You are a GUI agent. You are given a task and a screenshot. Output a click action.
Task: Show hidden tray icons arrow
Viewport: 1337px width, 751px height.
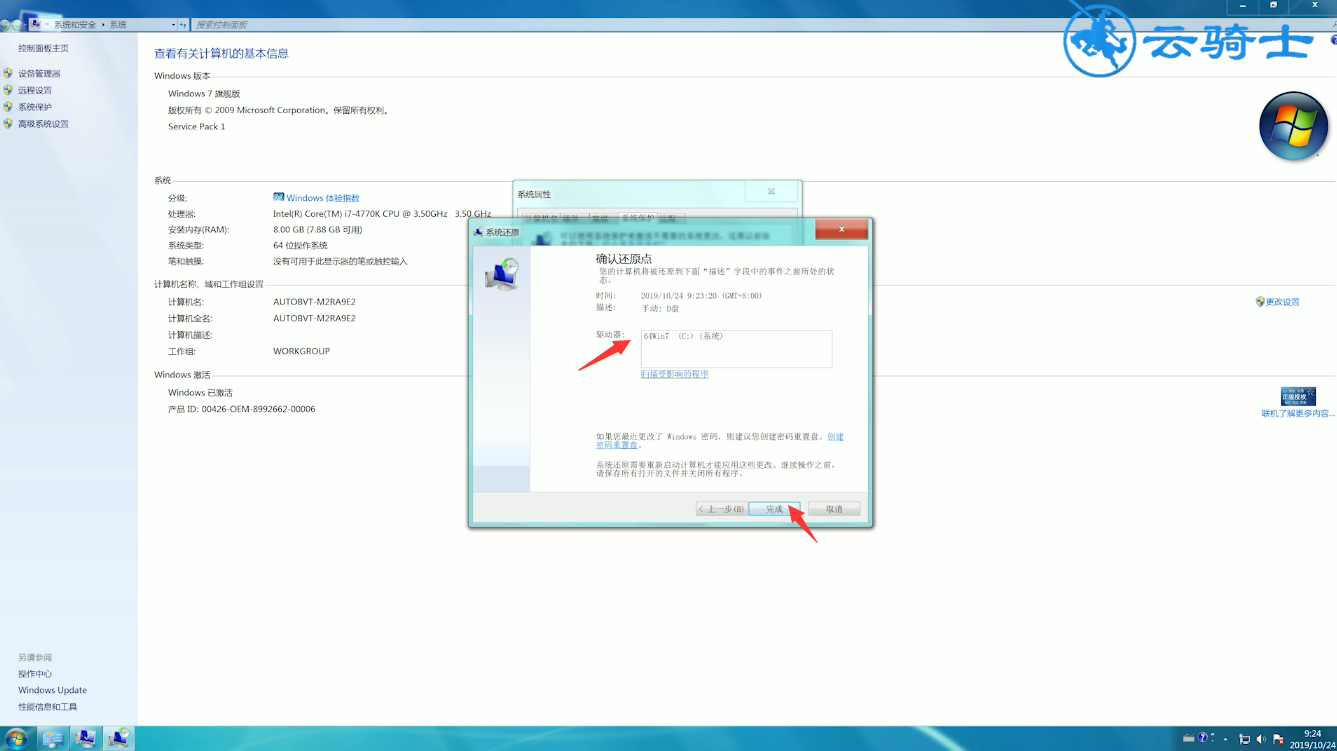[x=1226, y=739]
